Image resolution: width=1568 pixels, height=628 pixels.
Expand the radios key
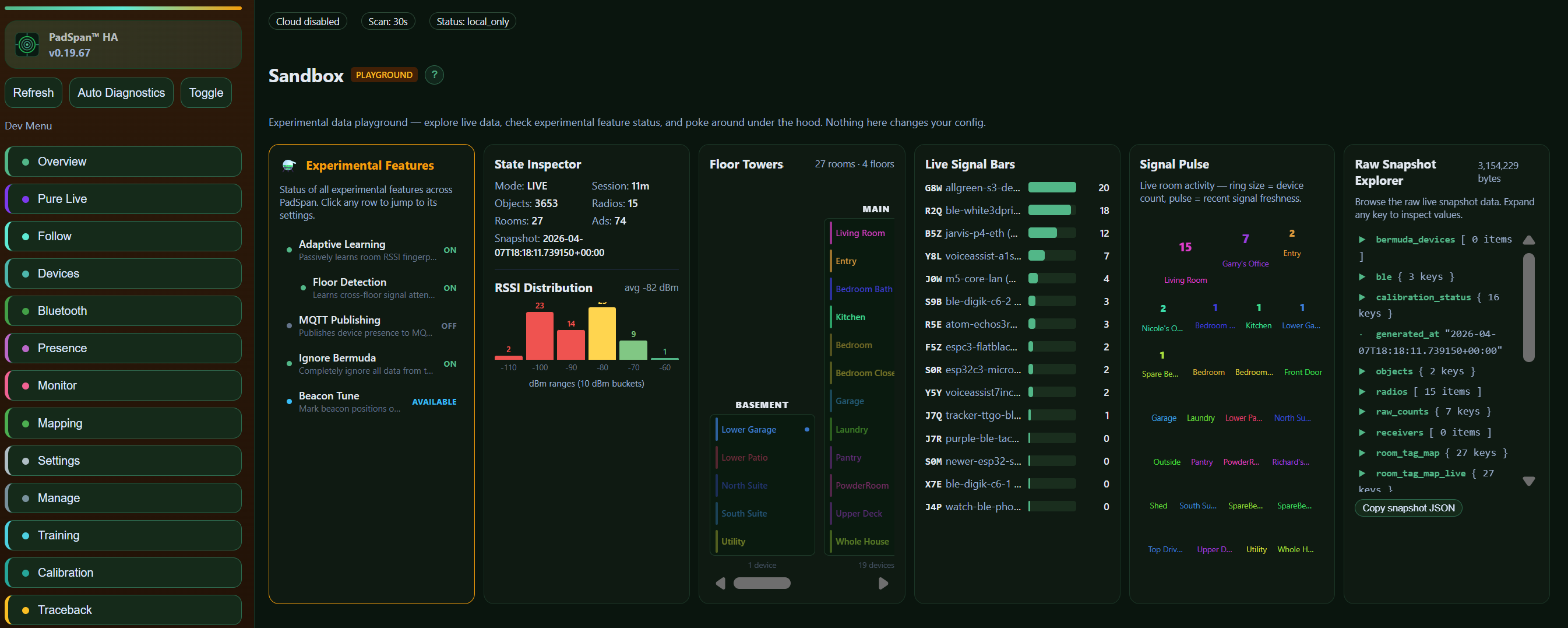[1362, 392]
